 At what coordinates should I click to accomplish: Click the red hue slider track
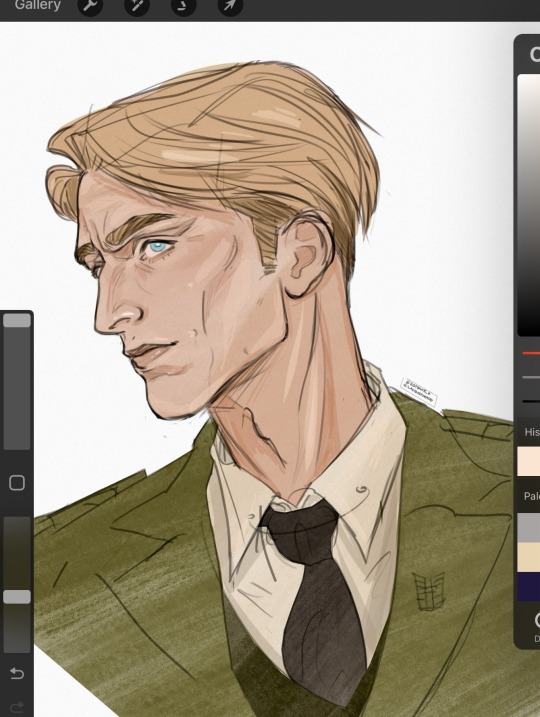531,353
